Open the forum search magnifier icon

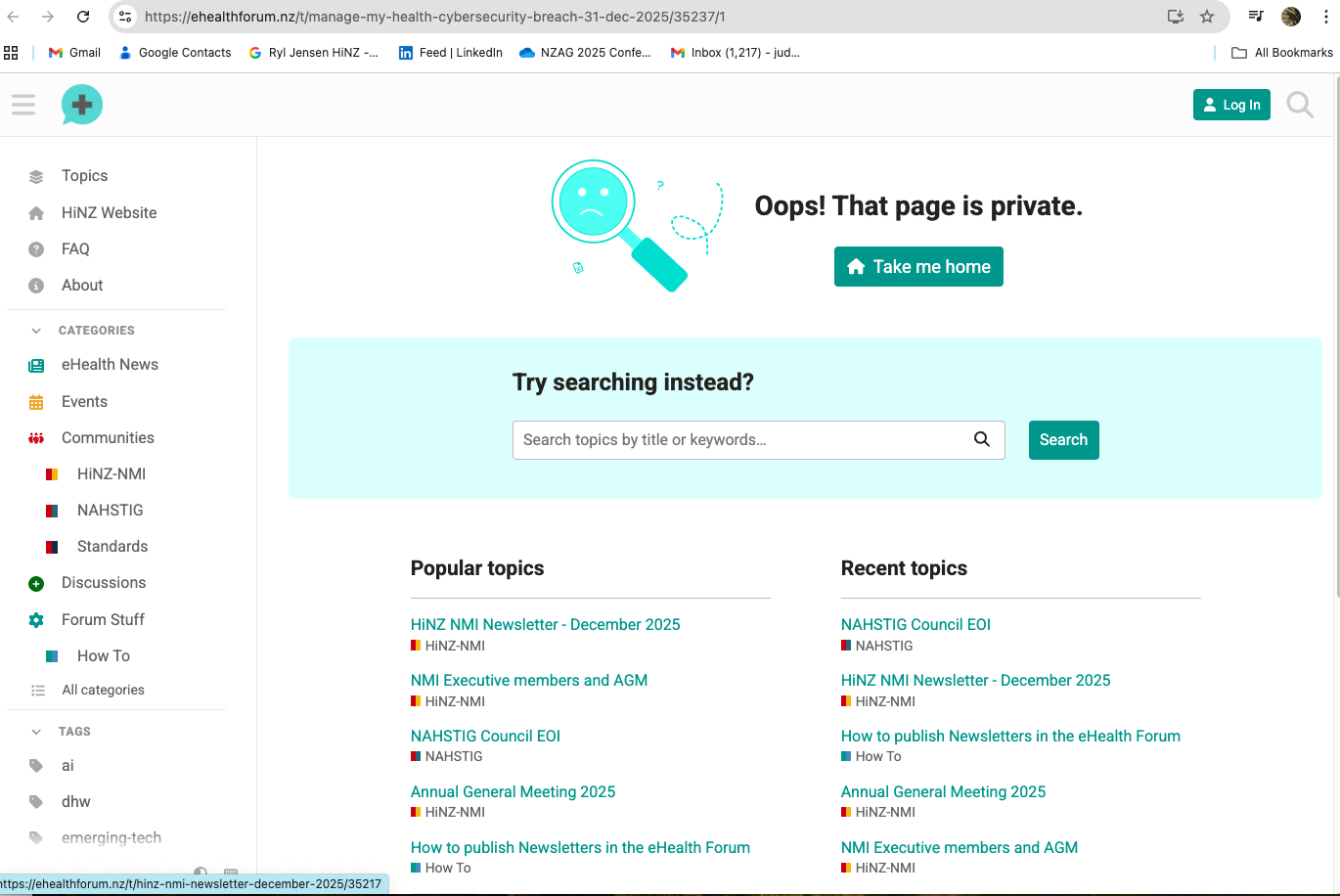pyautogui.click(x=1299, y=105)
